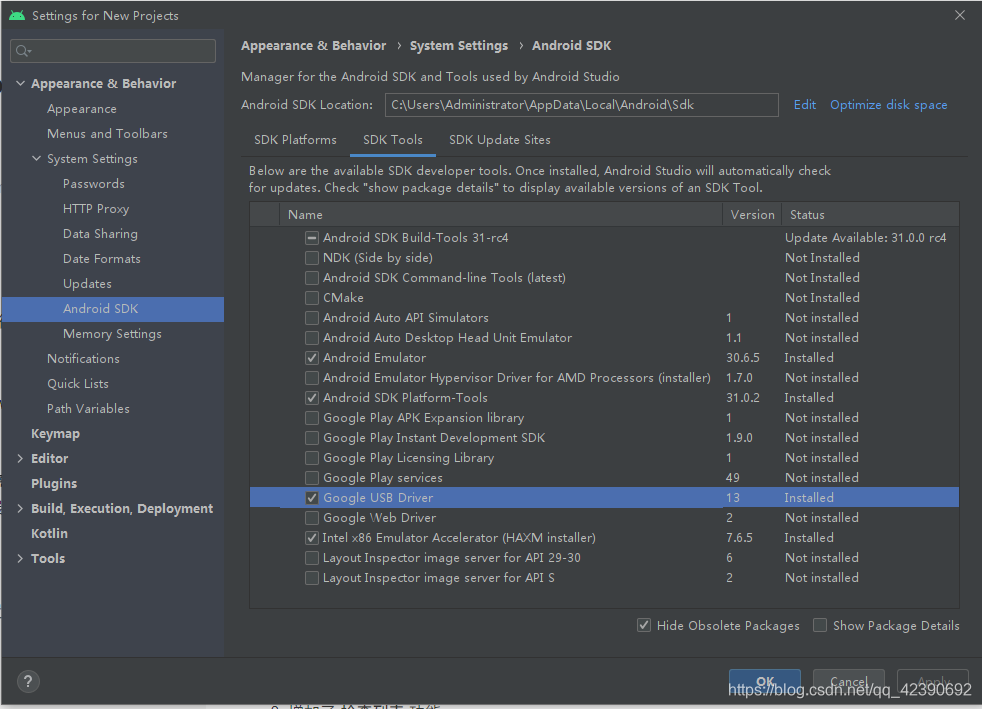Click Optimize disk space link
982x709 pixels.
(889, 105)
